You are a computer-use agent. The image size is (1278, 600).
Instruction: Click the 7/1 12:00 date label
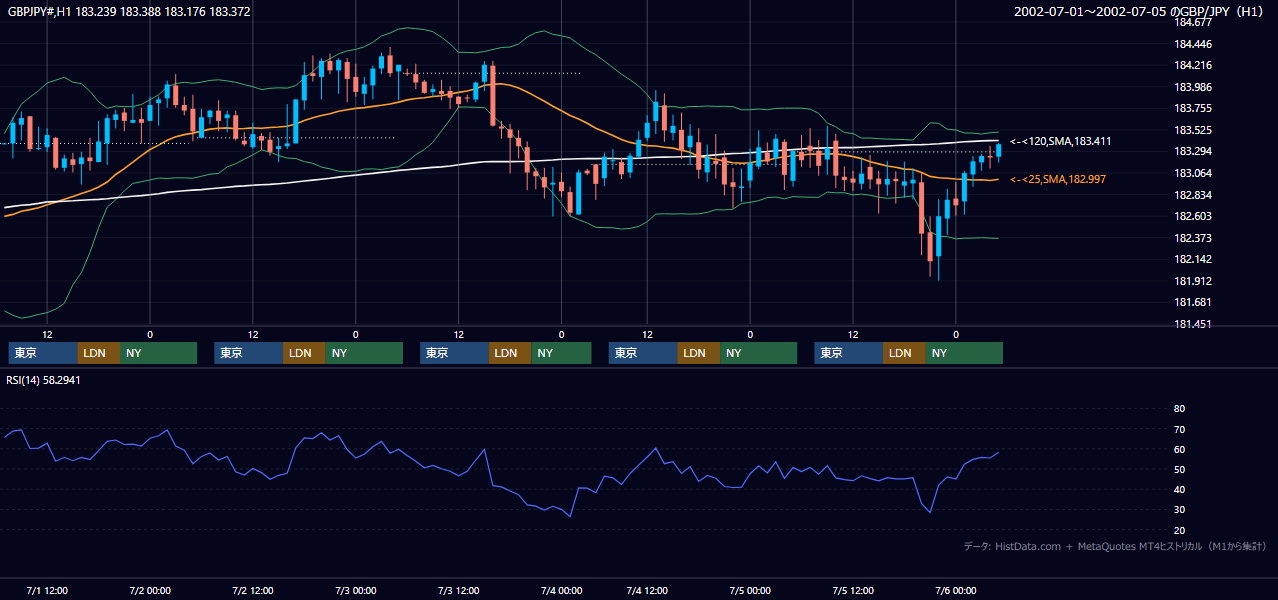(47, 590)
